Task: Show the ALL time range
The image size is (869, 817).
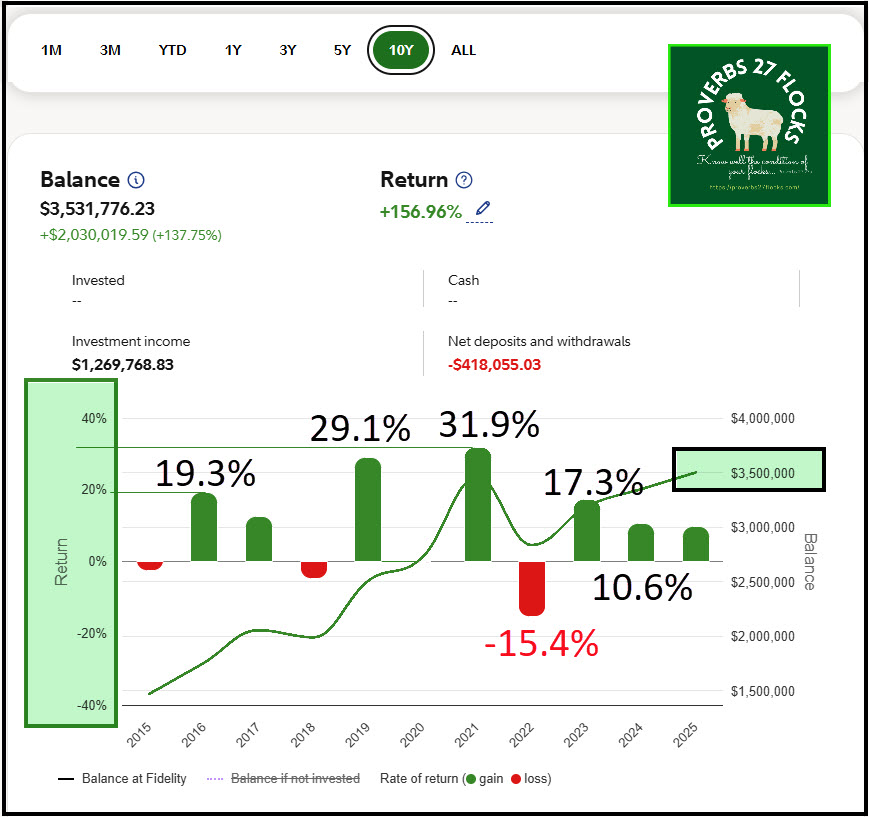Action: click(464, 50)
